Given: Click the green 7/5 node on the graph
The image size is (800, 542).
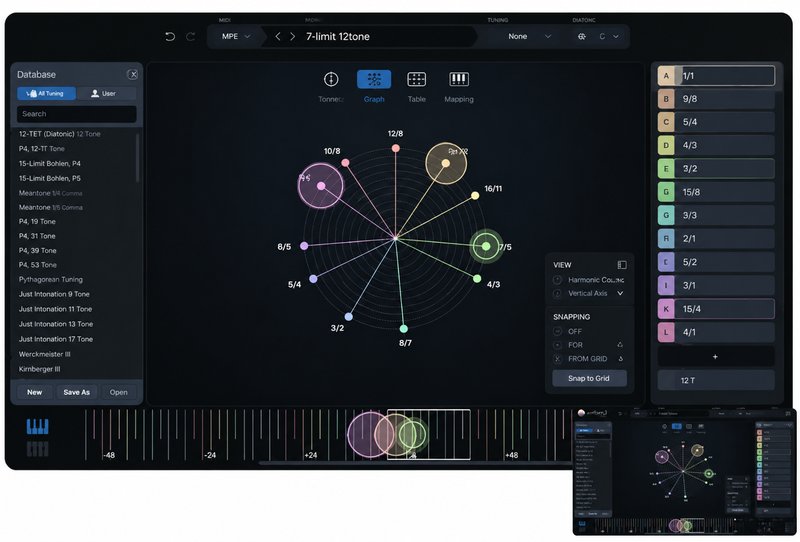Looking at the screenshot, I should coord(486,247).
